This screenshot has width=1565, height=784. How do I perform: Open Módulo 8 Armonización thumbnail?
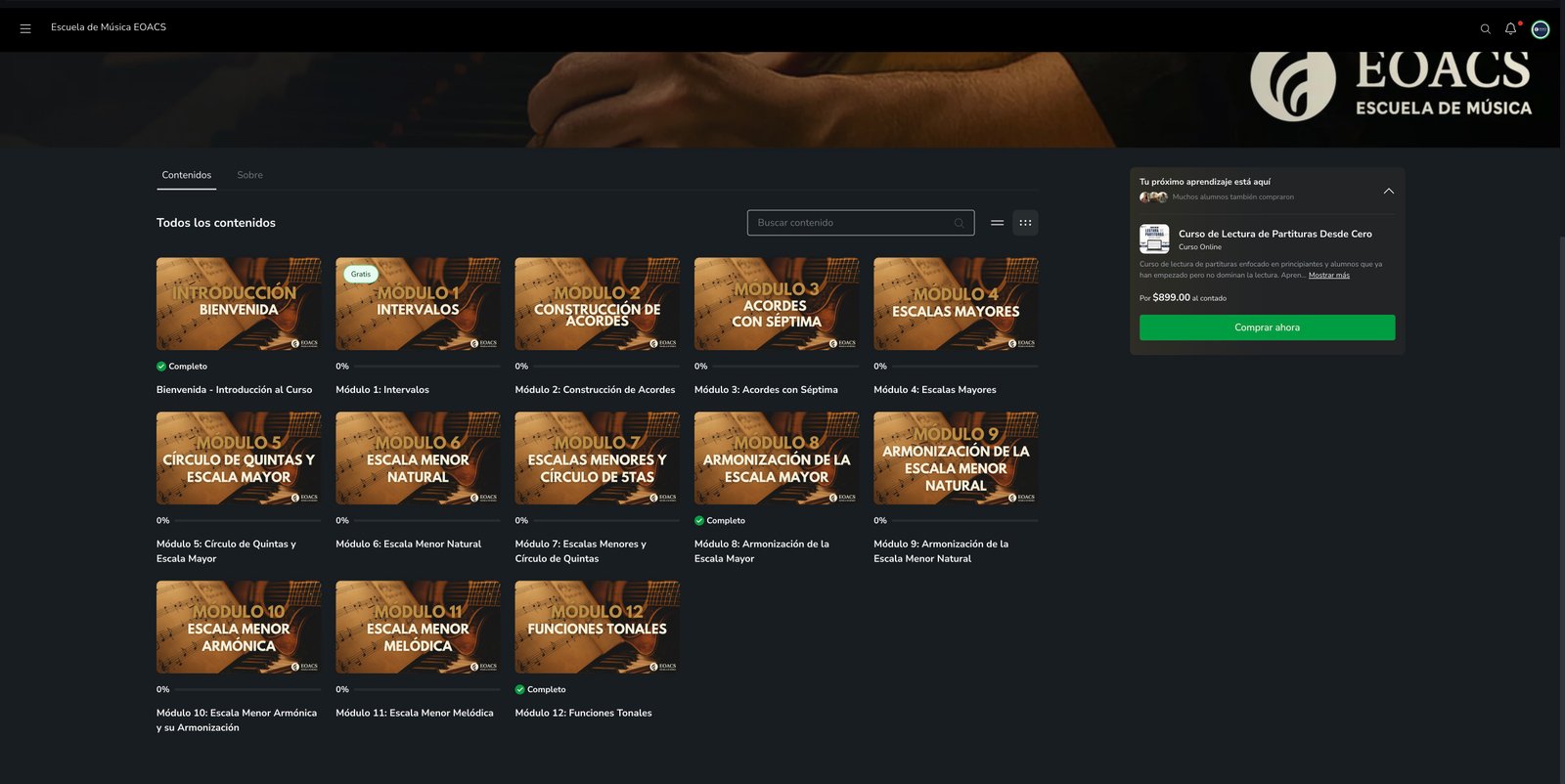[777, 458]
